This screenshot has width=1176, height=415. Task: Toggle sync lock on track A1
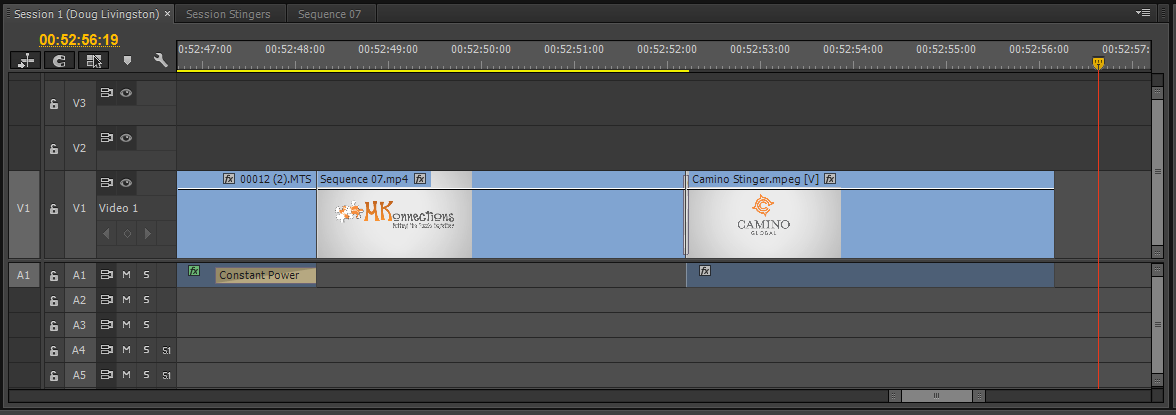106,275
